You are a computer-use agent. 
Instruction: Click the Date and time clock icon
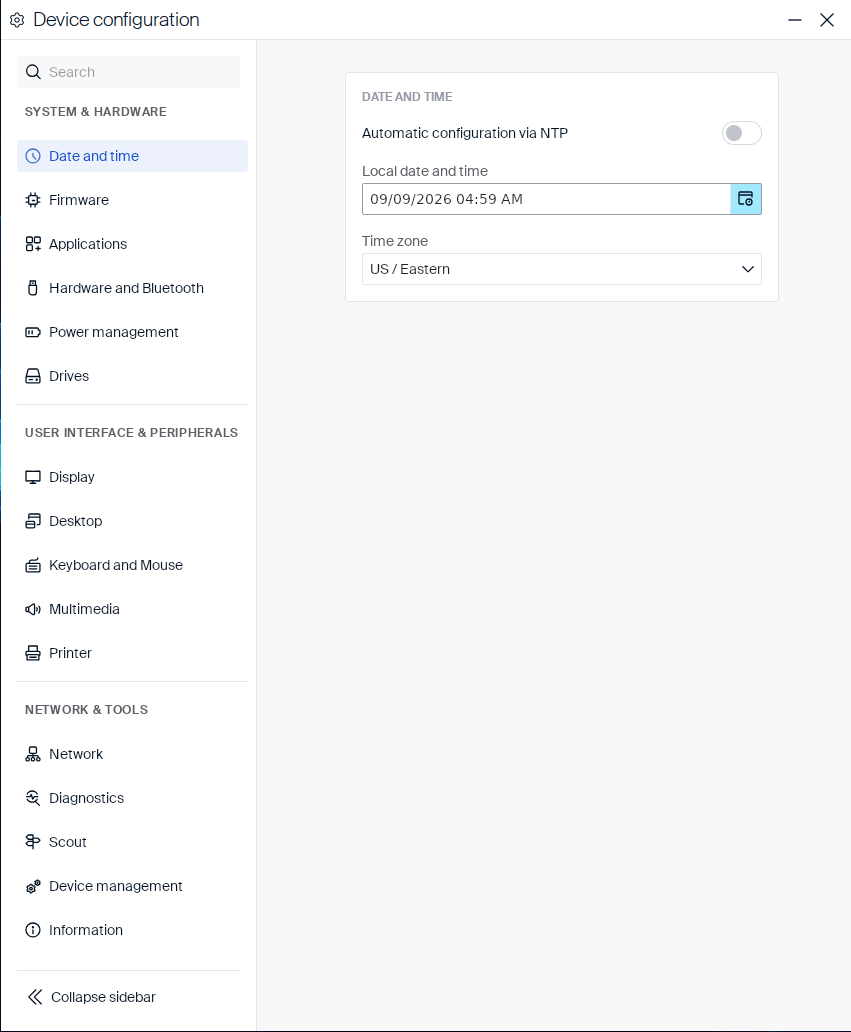33,156
